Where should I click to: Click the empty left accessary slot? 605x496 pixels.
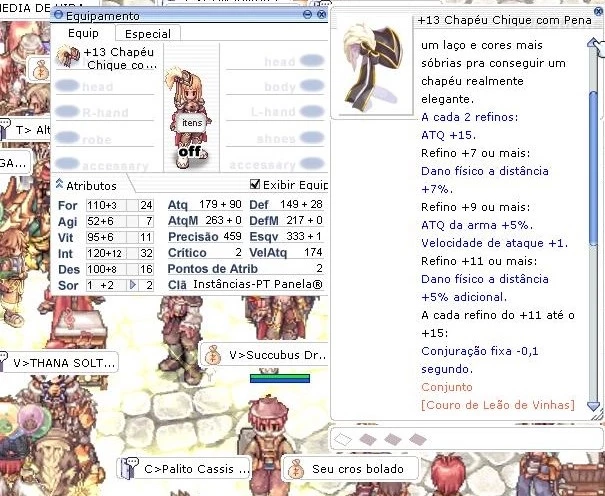click(x=105, y=165)
